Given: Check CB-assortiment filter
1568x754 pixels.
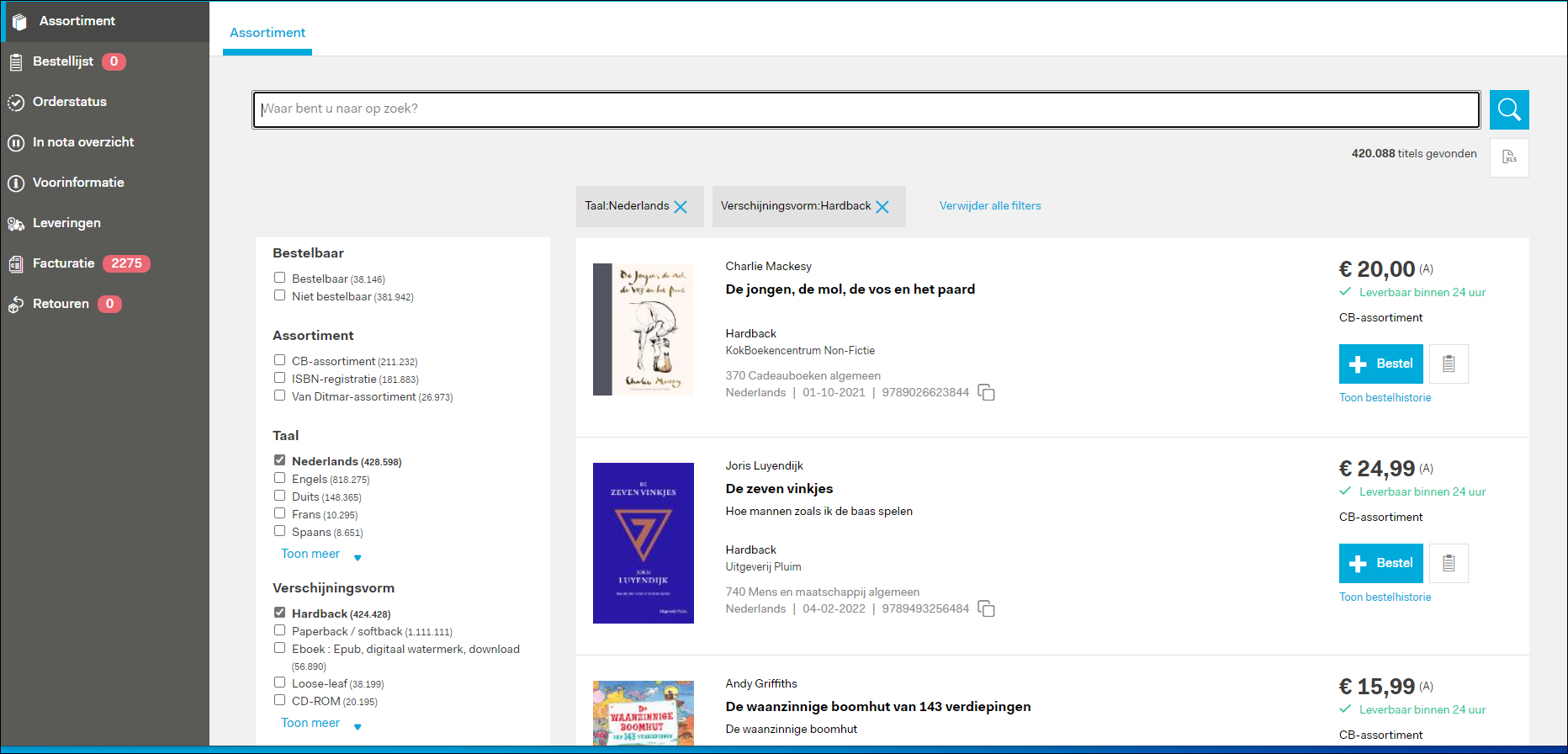Looking at the screenshot, I should click(279, 360).
